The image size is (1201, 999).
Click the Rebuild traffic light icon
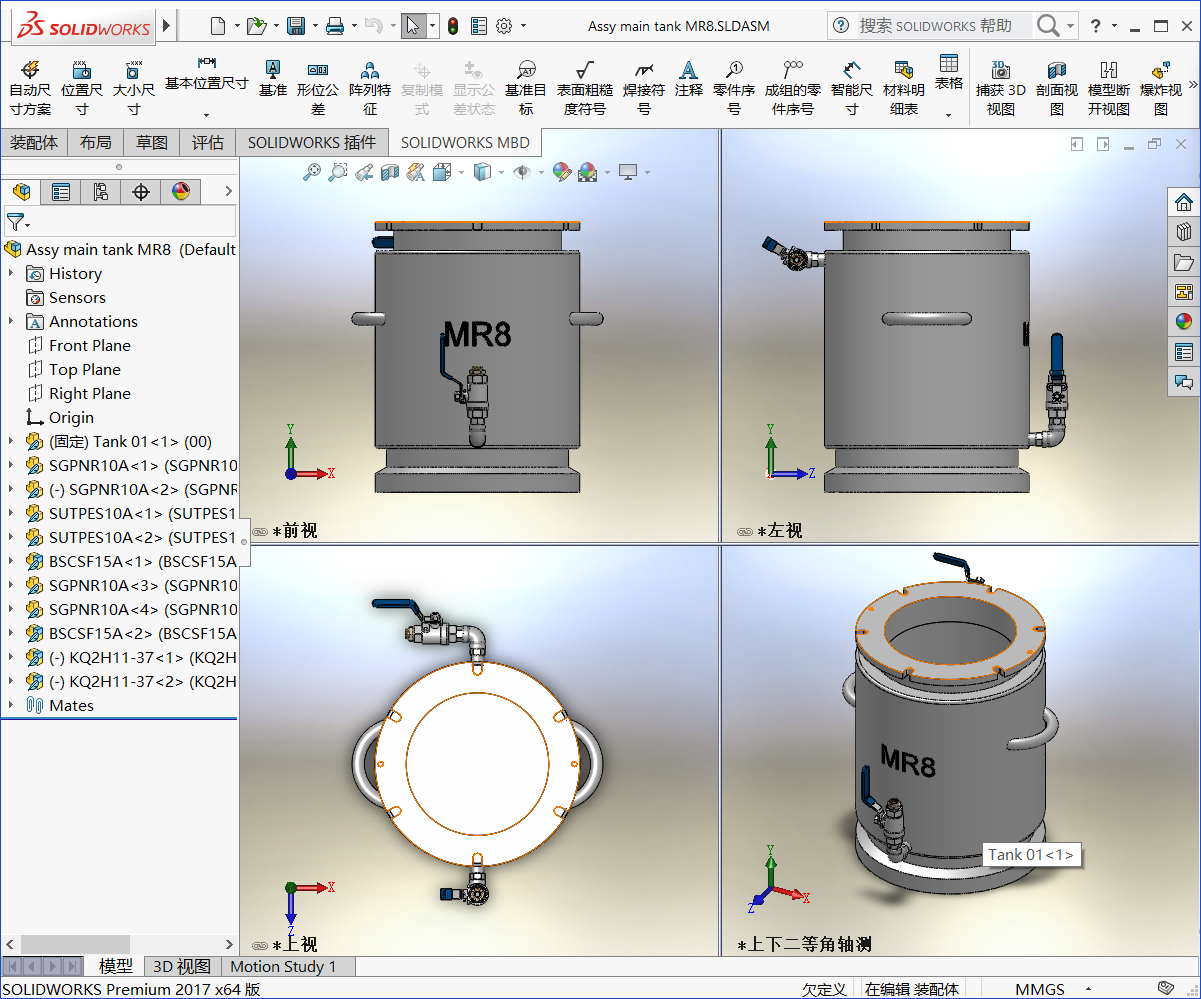coord(453,25)
